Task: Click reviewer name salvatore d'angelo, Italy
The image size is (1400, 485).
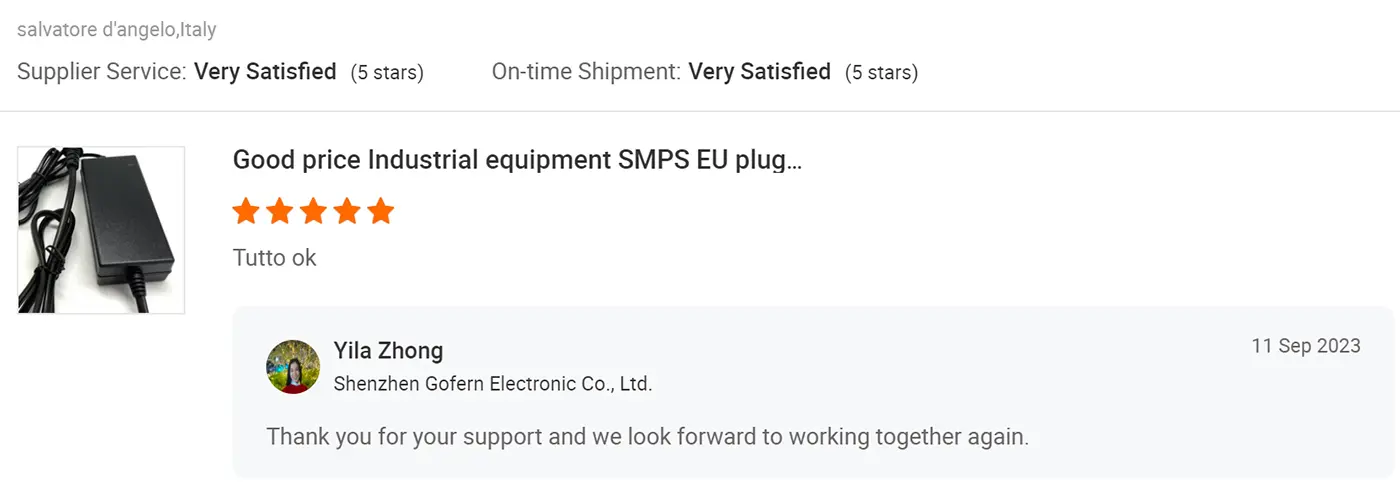Action: tap(116, 30)
